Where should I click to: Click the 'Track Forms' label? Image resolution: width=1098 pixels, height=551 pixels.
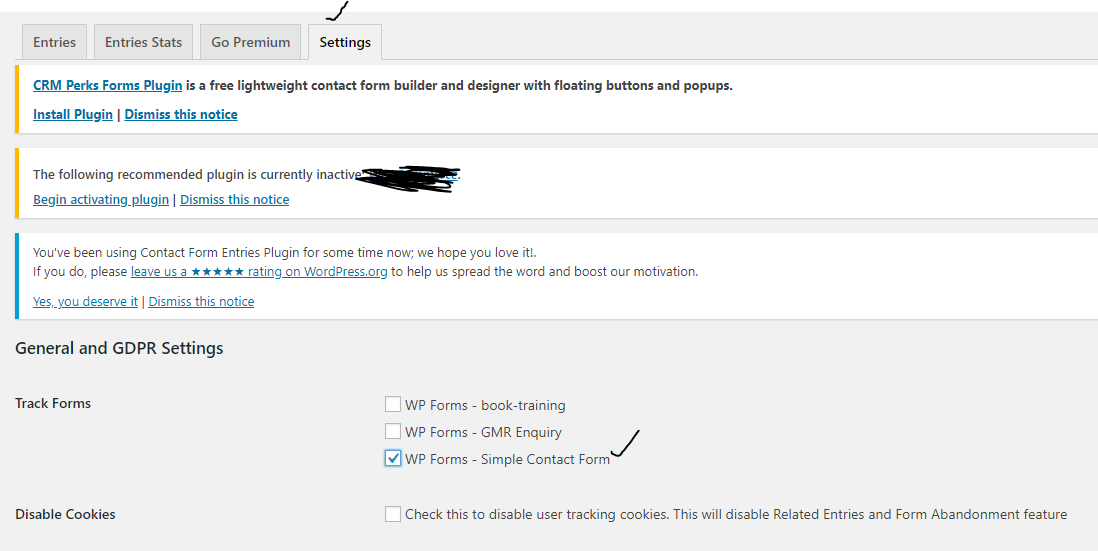click(x=53, y=403)
